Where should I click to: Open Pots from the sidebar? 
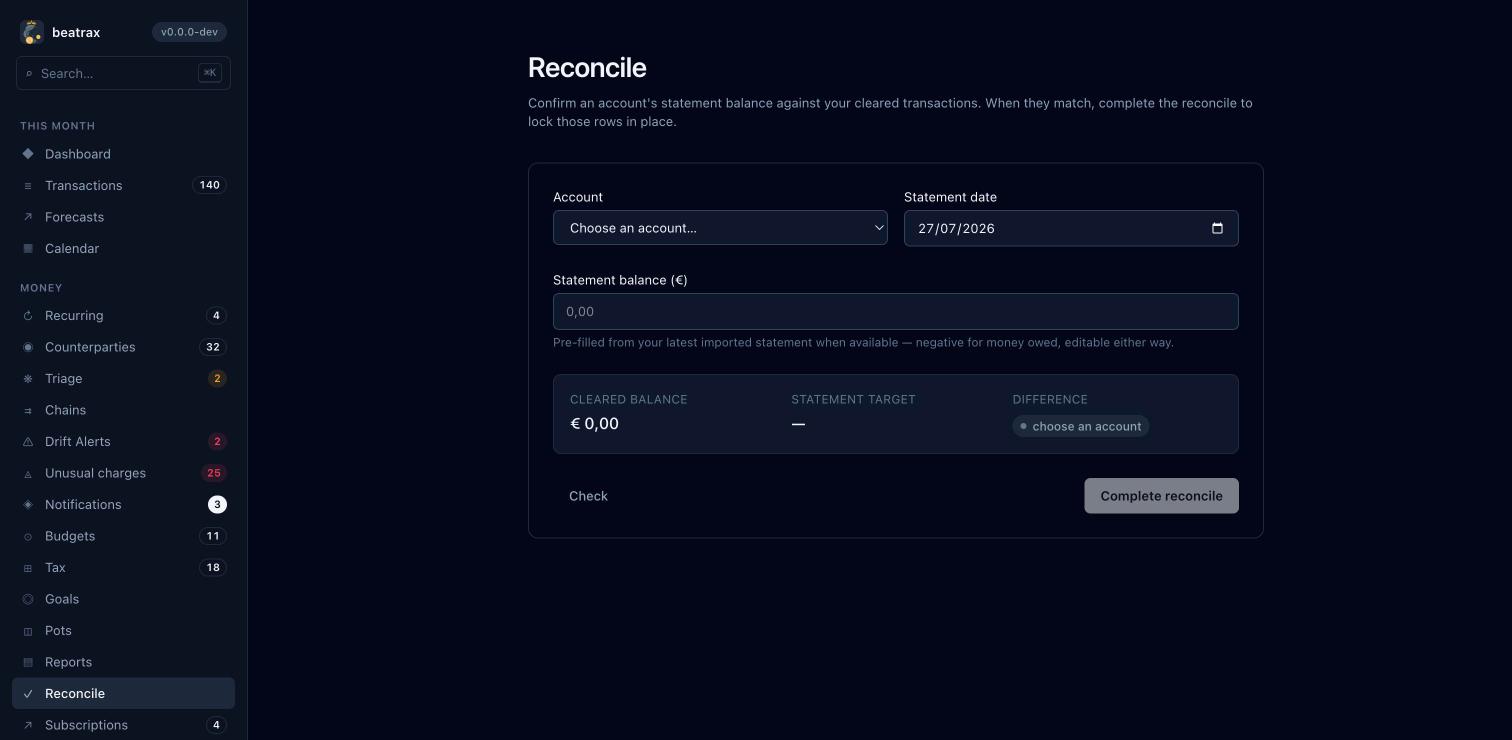click(123, 630)
